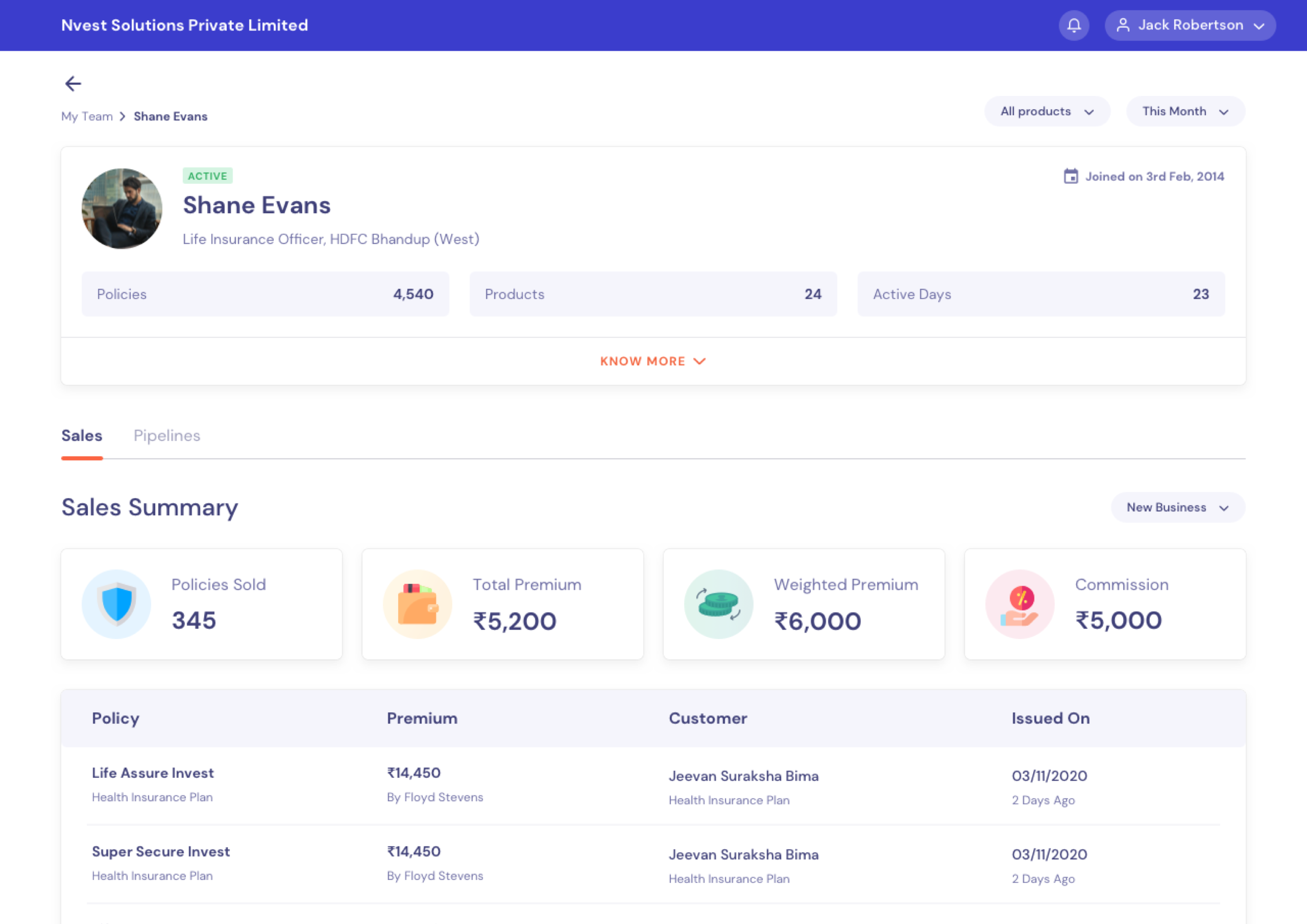The width and height of the screenshot is (1307, 924).
Task: Go to the My Team breadcrumb link
Action: (87, 117)
